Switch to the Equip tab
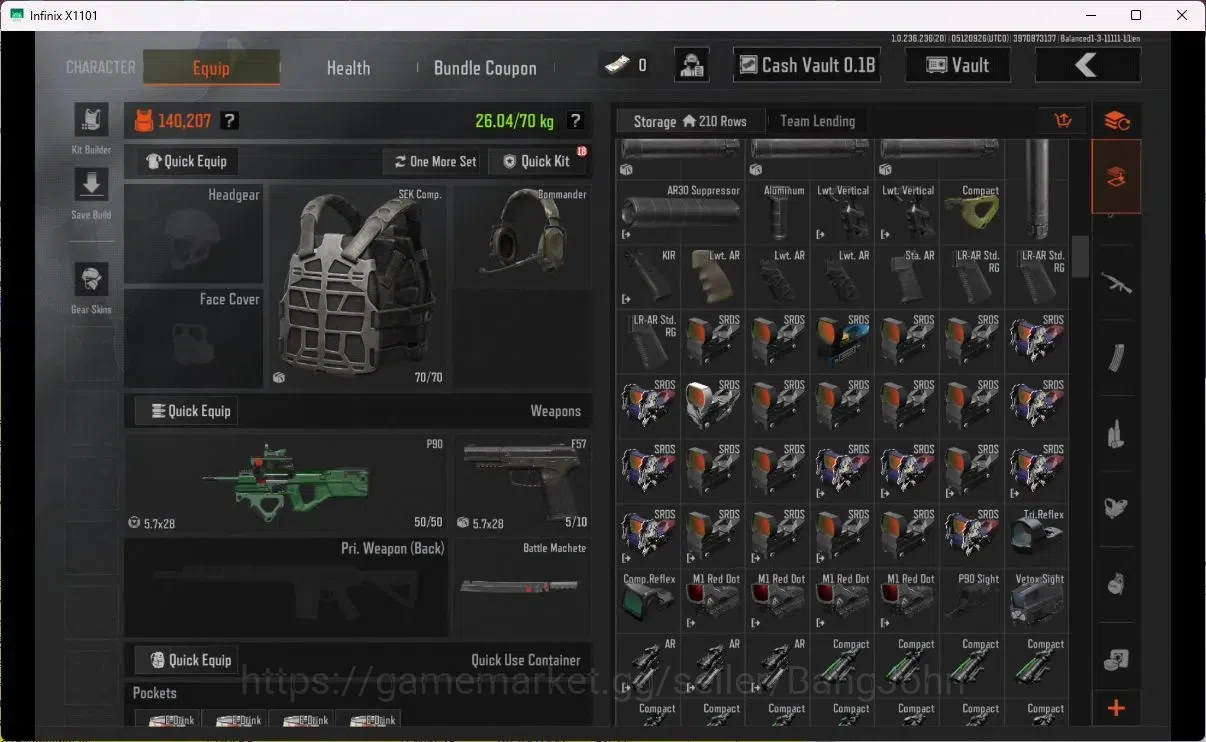Screen dimensions: 1206x742 pyautogui.click(x=211, y=68)
